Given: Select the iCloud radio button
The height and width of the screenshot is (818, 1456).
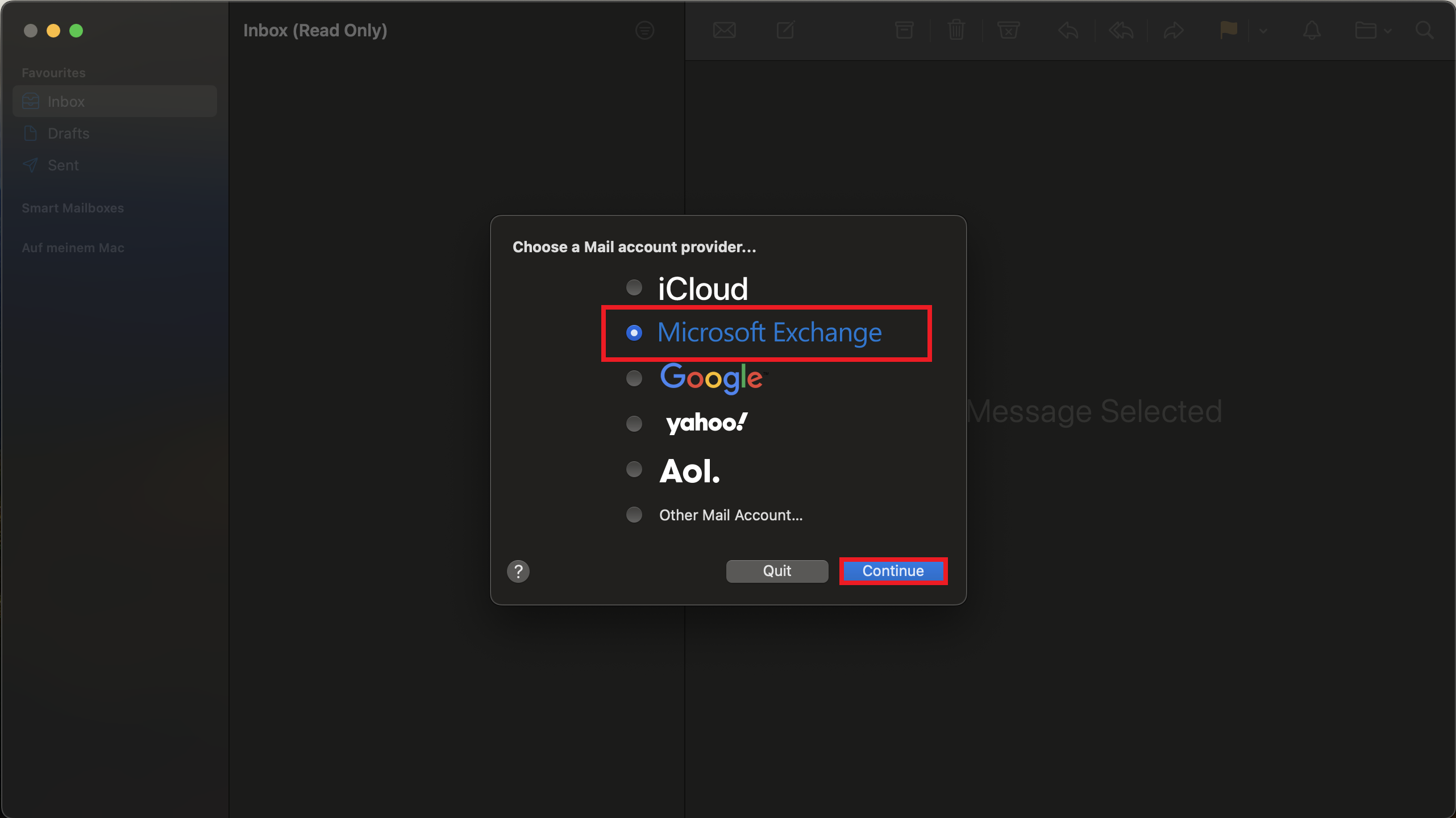Looking at the screenshot, I should (634, 288).
